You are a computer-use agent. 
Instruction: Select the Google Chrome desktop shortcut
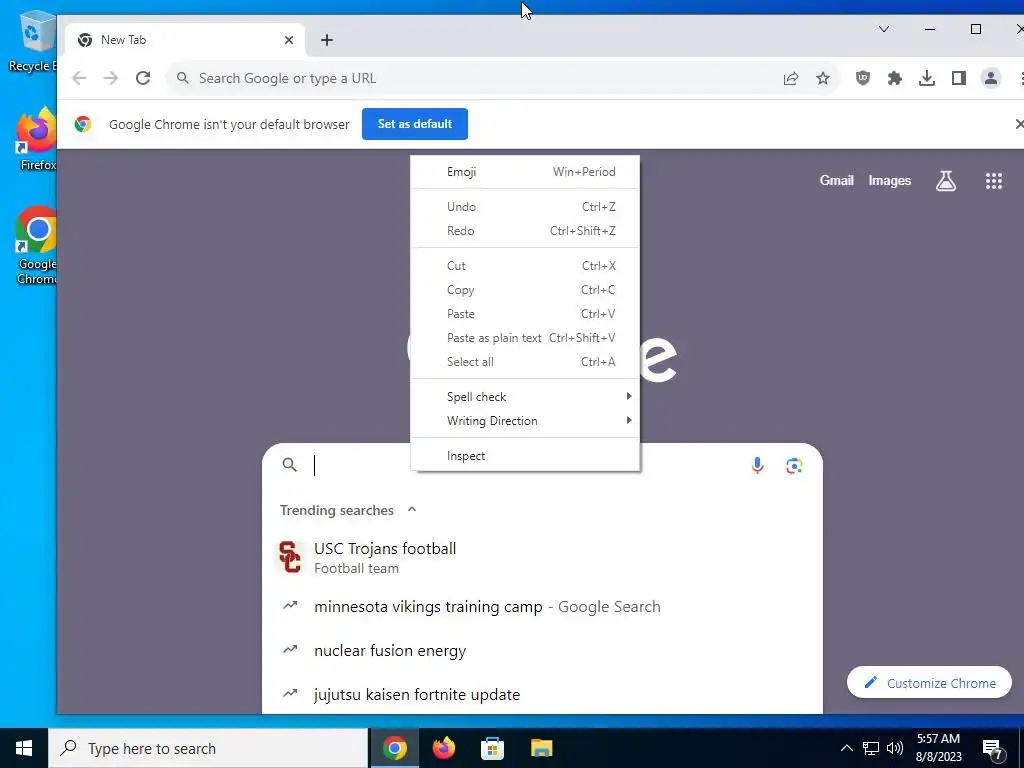[37, 246]
